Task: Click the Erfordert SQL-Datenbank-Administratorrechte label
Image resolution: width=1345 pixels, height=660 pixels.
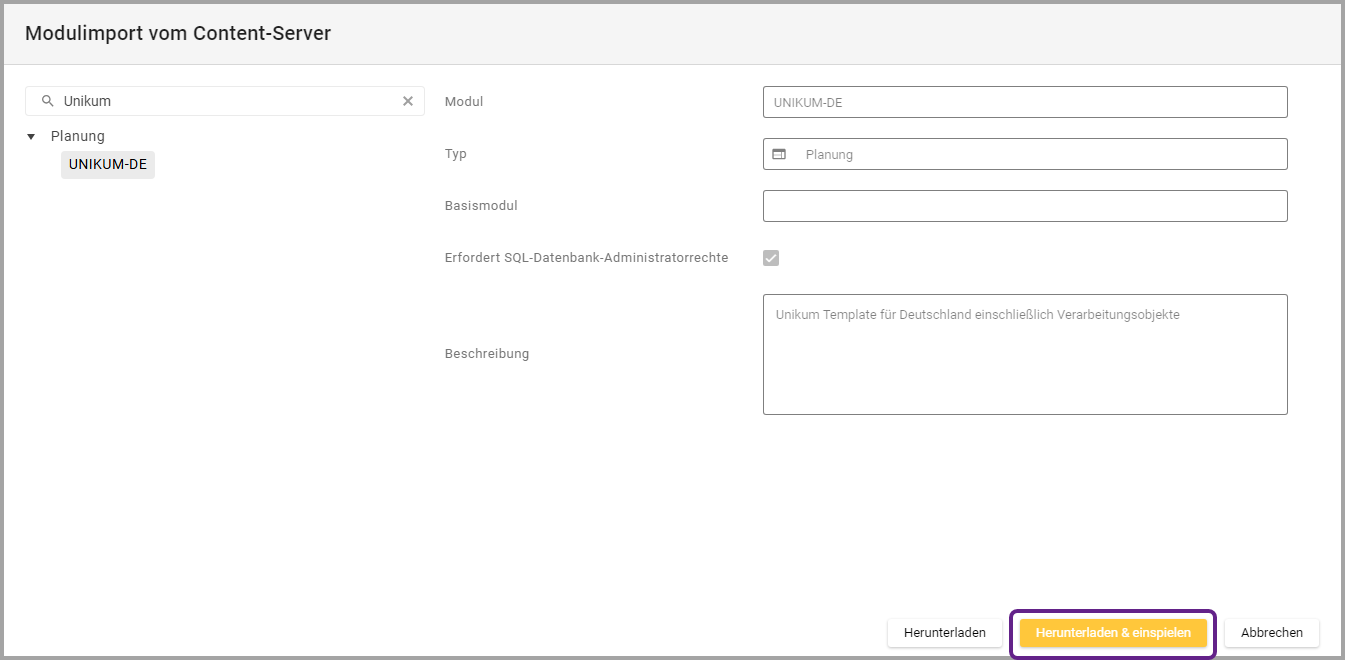Action: tap(586, 258)
